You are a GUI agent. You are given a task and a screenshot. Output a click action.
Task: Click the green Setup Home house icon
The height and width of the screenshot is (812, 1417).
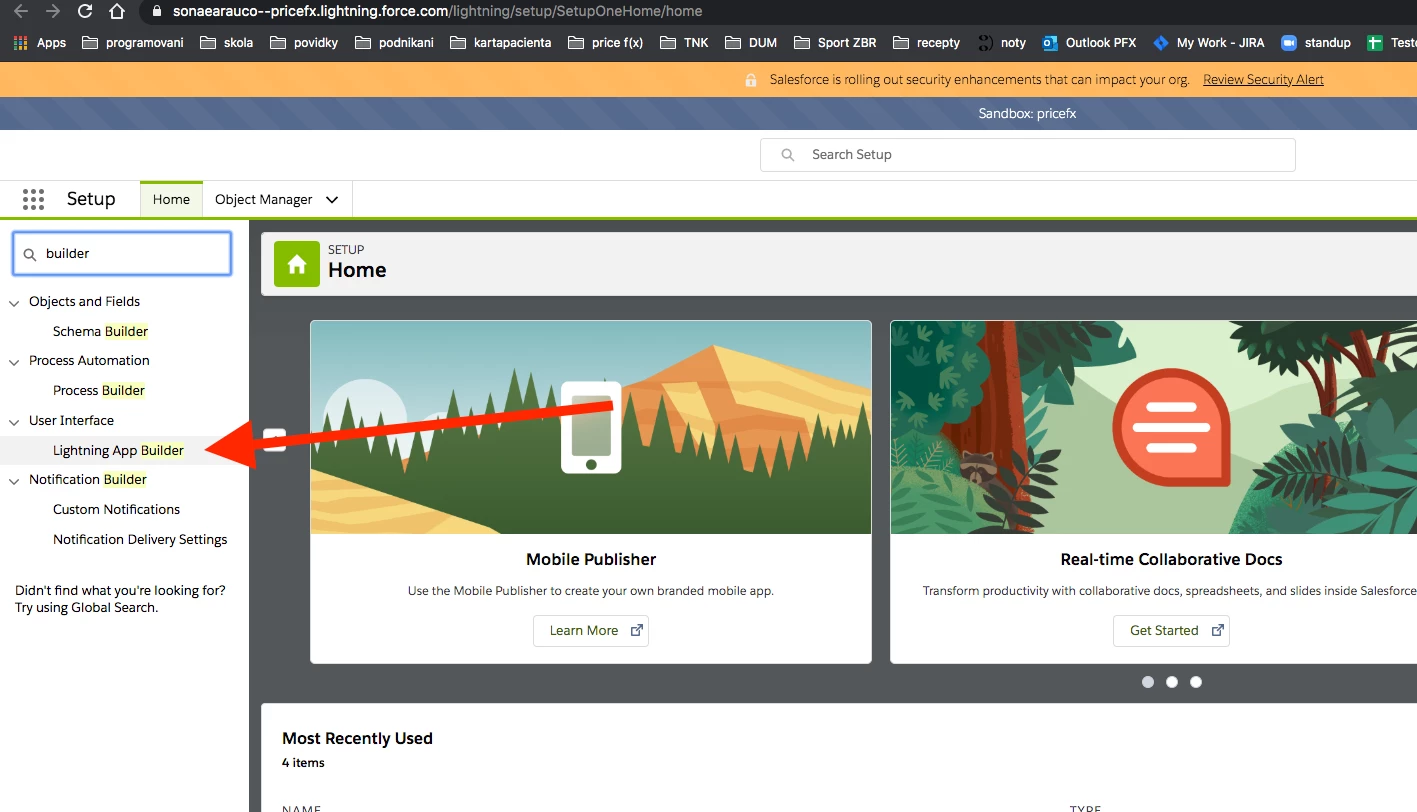pos(296,263)
